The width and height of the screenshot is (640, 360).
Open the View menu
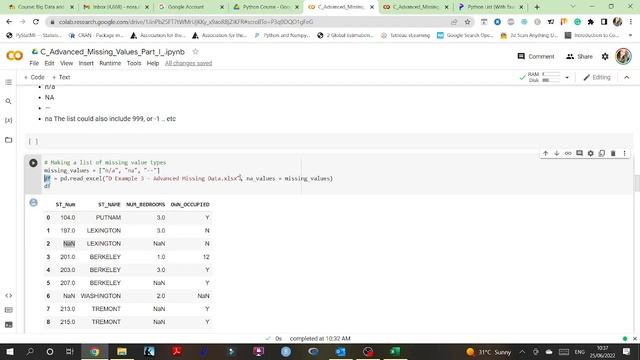click(x=67, y=63)
